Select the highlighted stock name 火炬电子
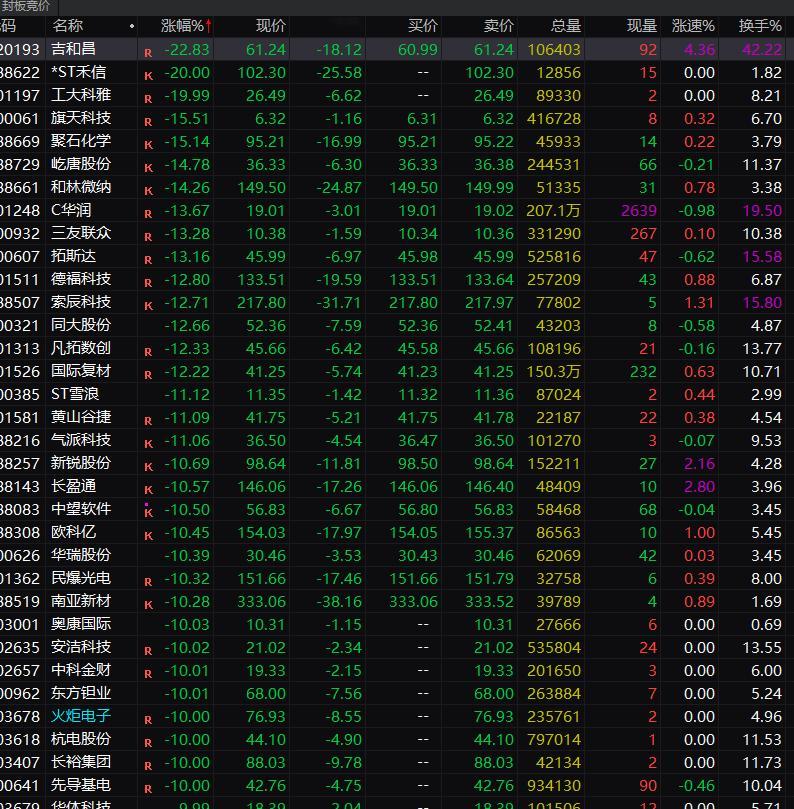The image size is (794, 809). tap(81, 716)
